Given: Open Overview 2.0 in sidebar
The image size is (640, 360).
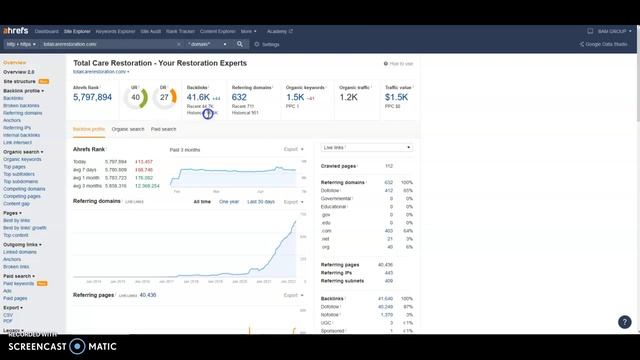Looking at the screenshot, I should tap(18, 72).
